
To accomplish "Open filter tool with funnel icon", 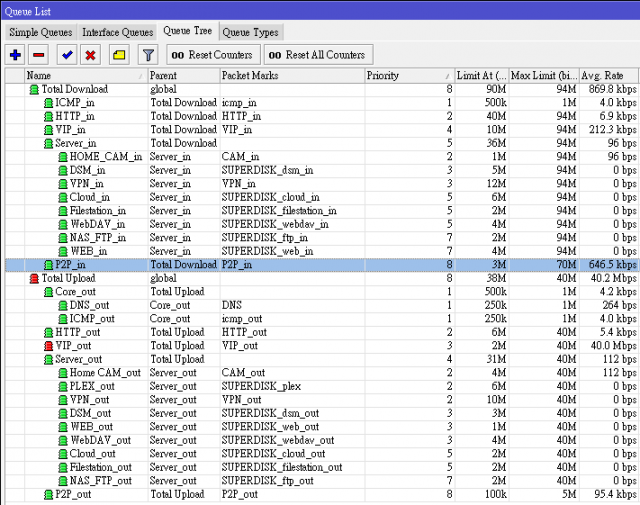I will [x=148, y=55].
